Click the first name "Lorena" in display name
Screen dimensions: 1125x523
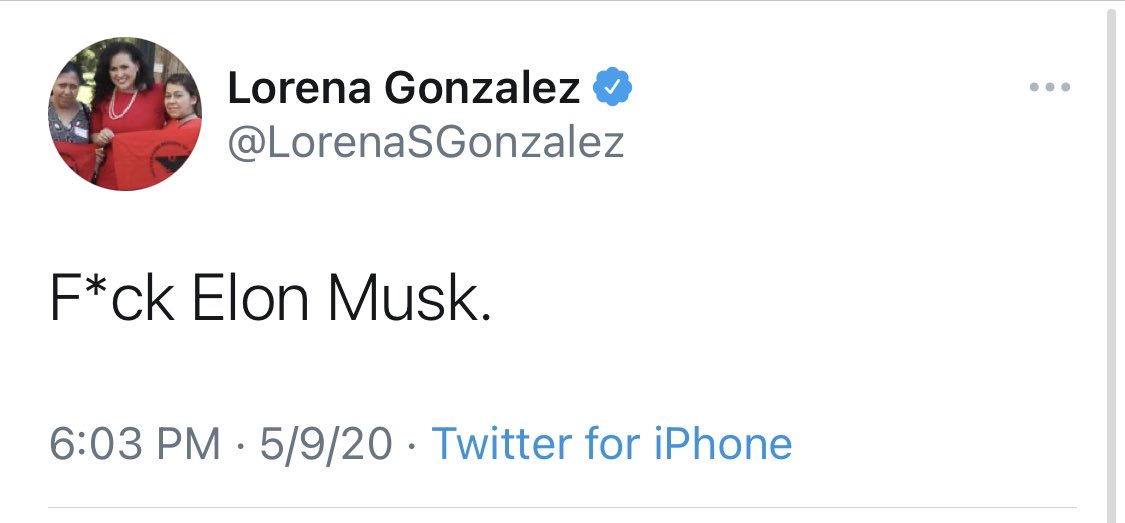[x=299, y=89]
